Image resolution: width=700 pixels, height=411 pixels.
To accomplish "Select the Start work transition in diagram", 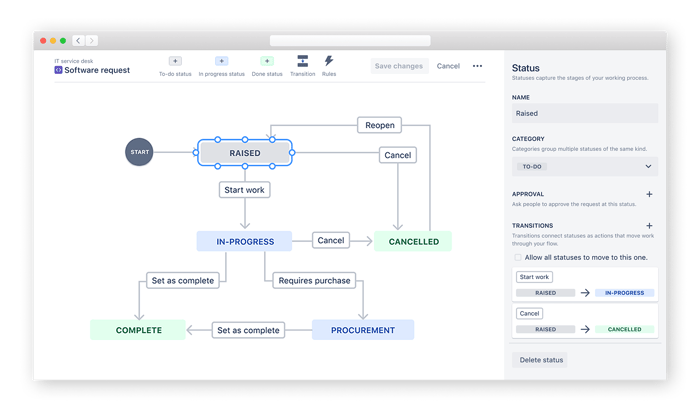I will (x=244, y=190).
